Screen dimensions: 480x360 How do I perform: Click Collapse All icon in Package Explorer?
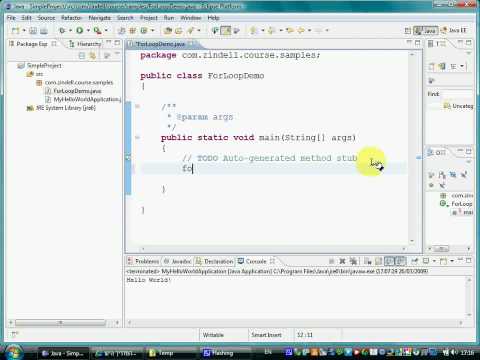pos(82,56)
